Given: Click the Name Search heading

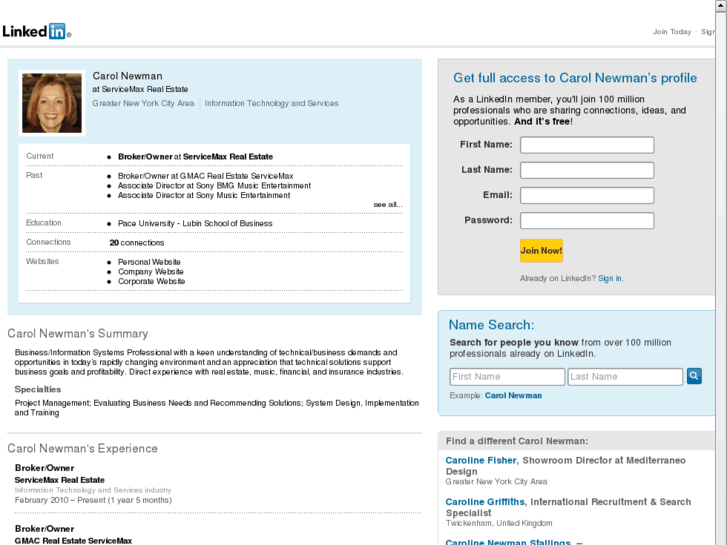Looking at the screenshot, I should pyautogui.click(x=491, y=325).
